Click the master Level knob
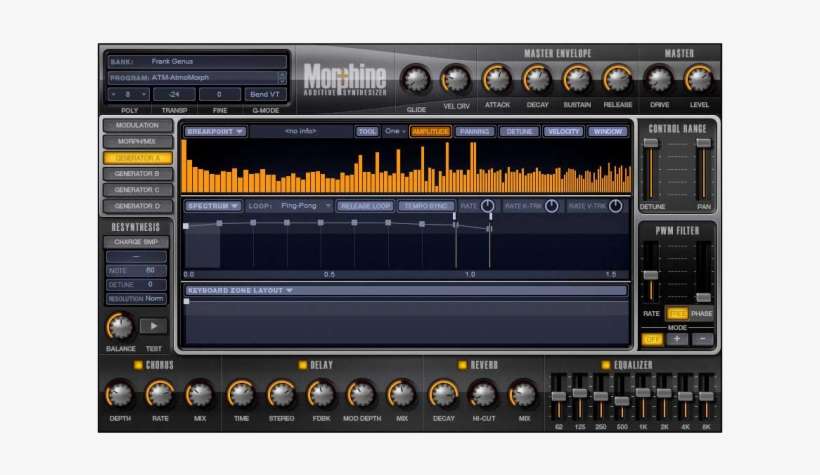This screenshot has width=820, height=475. point(699,80)
